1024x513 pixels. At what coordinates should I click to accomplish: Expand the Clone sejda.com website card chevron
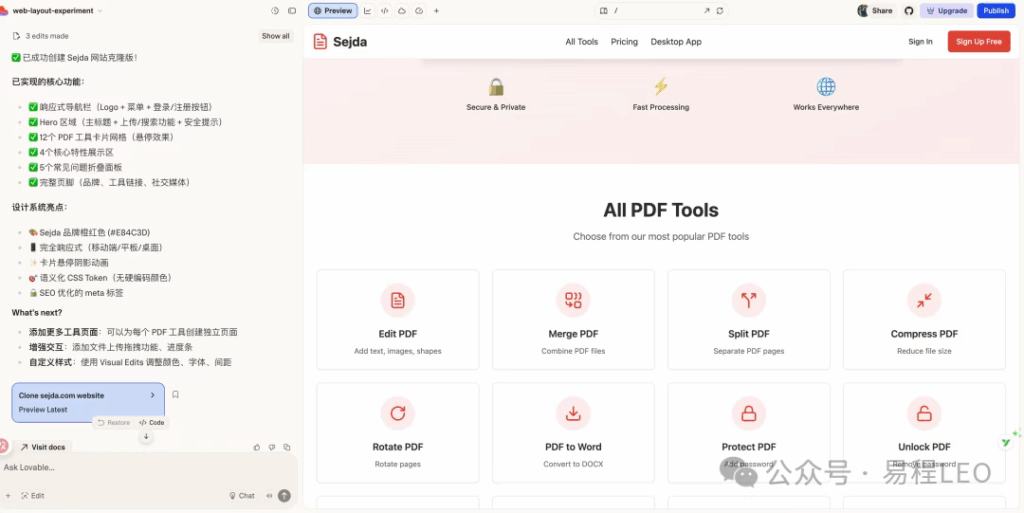[152, 395]
